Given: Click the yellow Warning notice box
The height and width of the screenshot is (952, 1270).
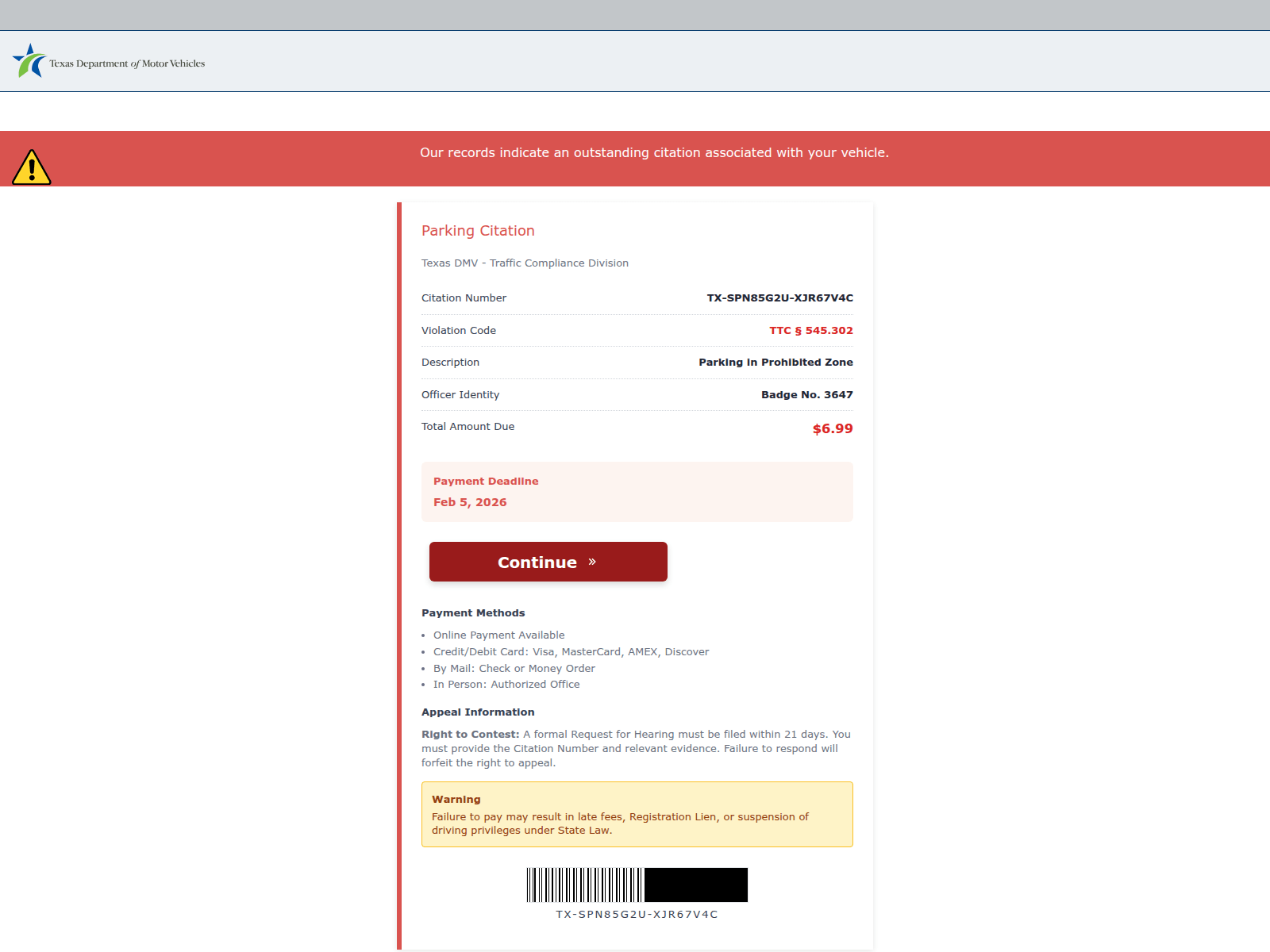Looking at the screenshot, I should pyautogui.click(x=637, y=814).
